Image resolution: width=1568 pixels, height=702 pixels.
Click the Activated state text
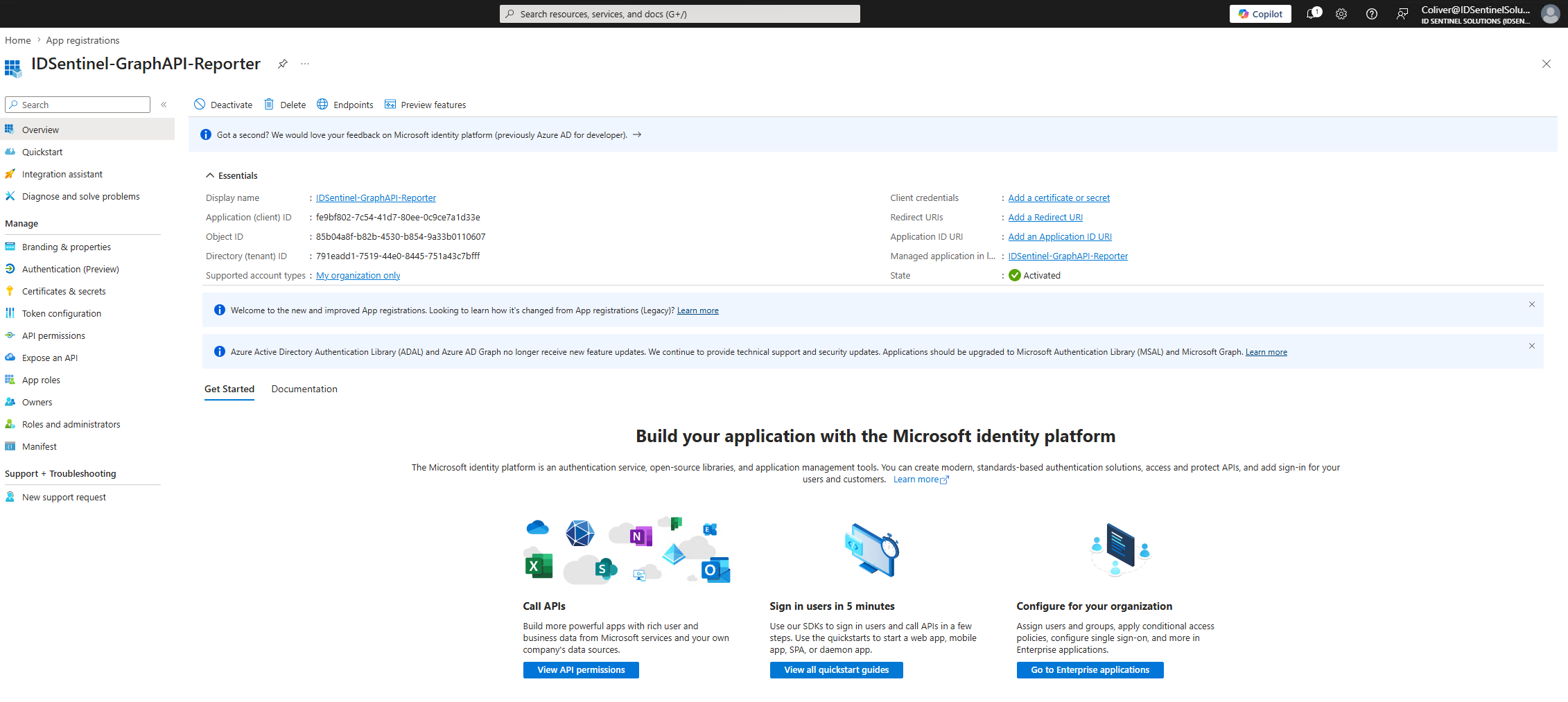coord(1042,275)
